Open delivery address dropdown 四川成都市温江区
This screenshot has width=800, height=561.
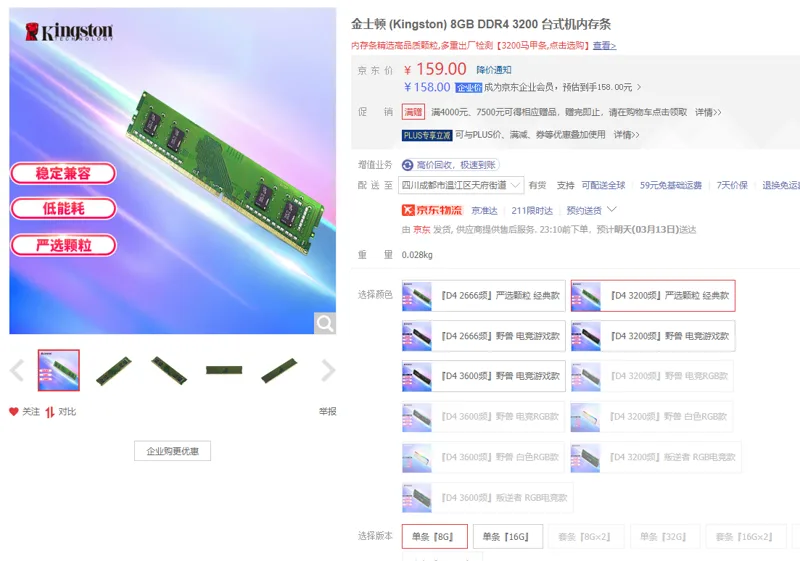(461, 185)
